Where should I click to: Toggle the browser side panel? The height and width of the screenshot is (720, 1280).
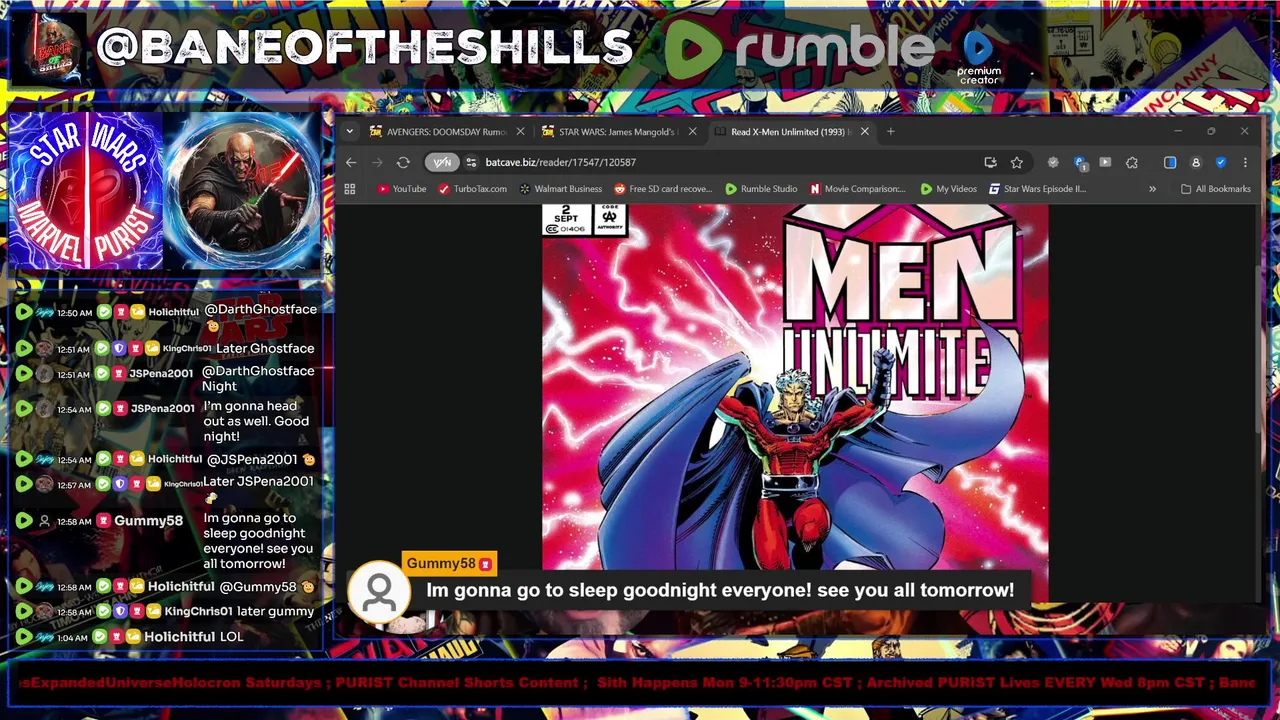pos(1170,162)
